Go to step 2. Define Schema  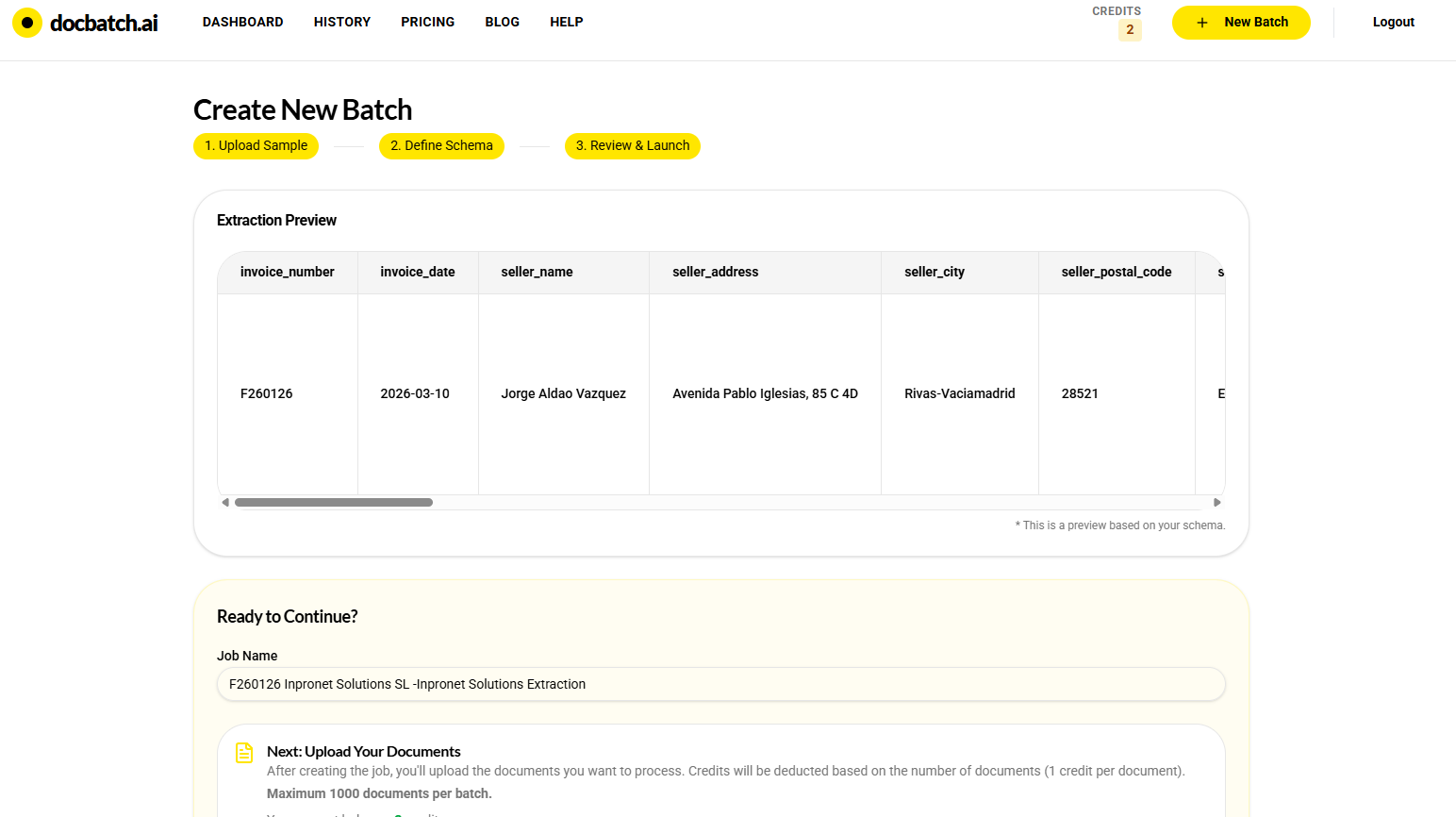441,146
